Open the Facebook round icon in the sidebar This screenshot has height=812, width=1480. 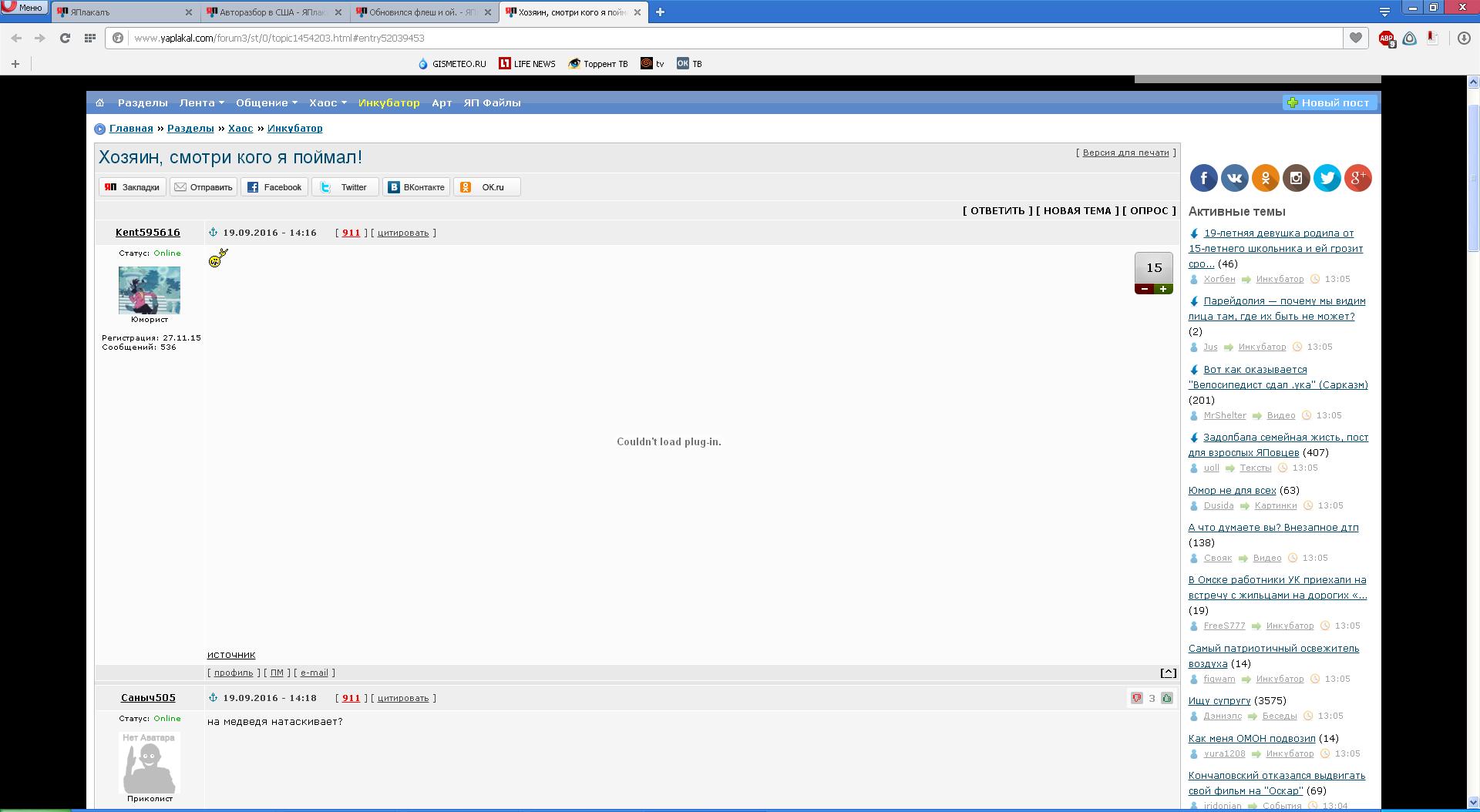pyautogui.click(x=1203, y=178)
